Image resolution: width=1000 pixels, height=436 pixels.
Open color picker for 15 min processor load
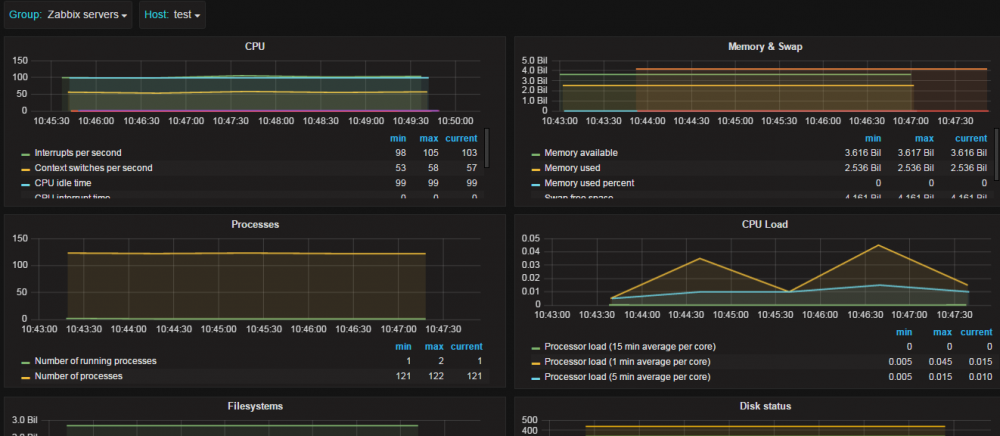[x=536, y=348]
